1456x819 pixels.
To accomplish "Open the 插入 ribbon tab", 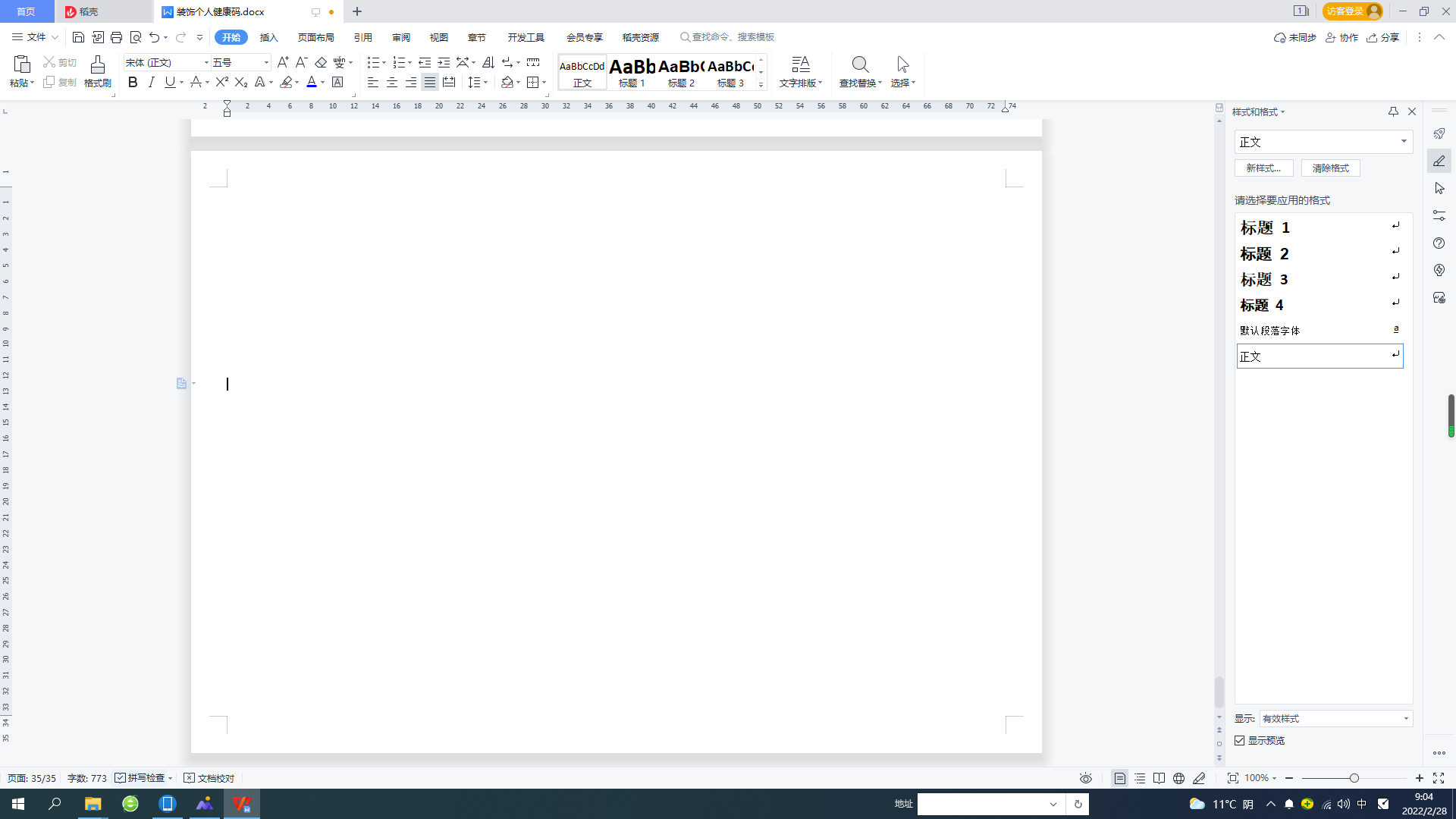I will pos(269,37).
